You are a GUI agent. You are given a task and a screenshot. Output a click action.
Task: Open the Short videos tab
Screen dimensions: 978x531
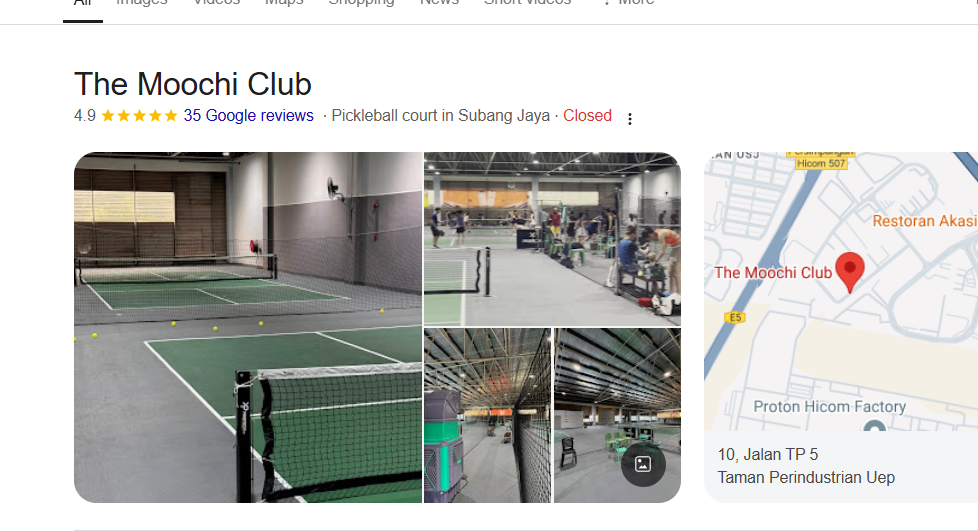point(528,2)
